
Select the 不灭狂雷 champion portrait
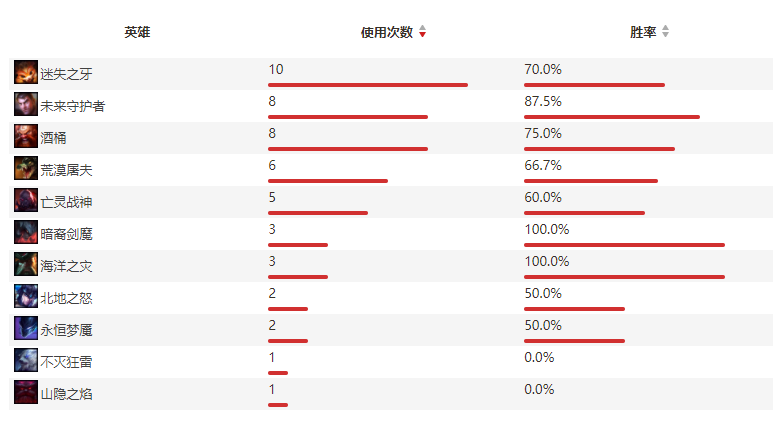pos(26,361)
